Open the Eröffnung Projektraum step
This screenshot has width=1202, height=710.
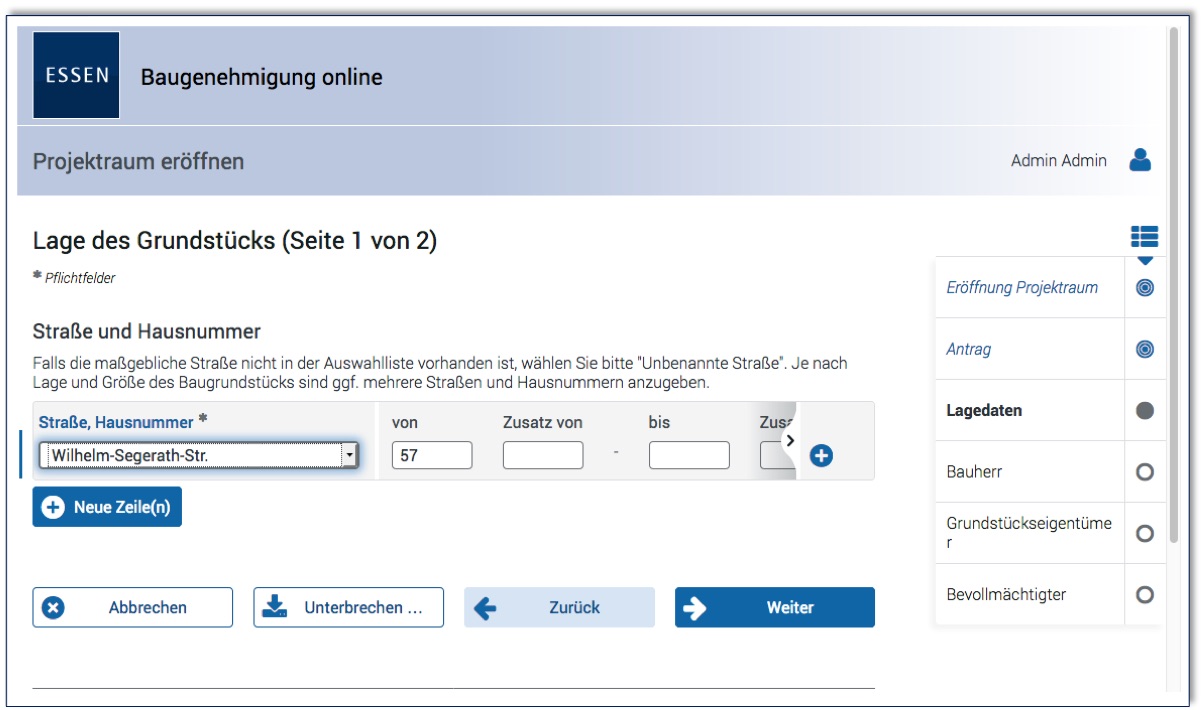pos(1022,288)
